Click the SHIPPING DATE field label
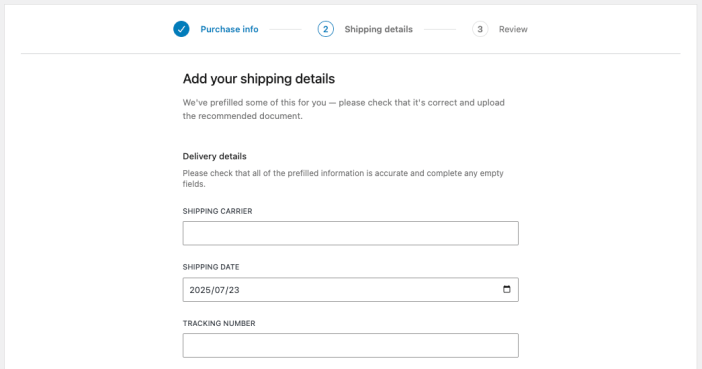This screenshot has height=369, width=702. tap(211, 267)
